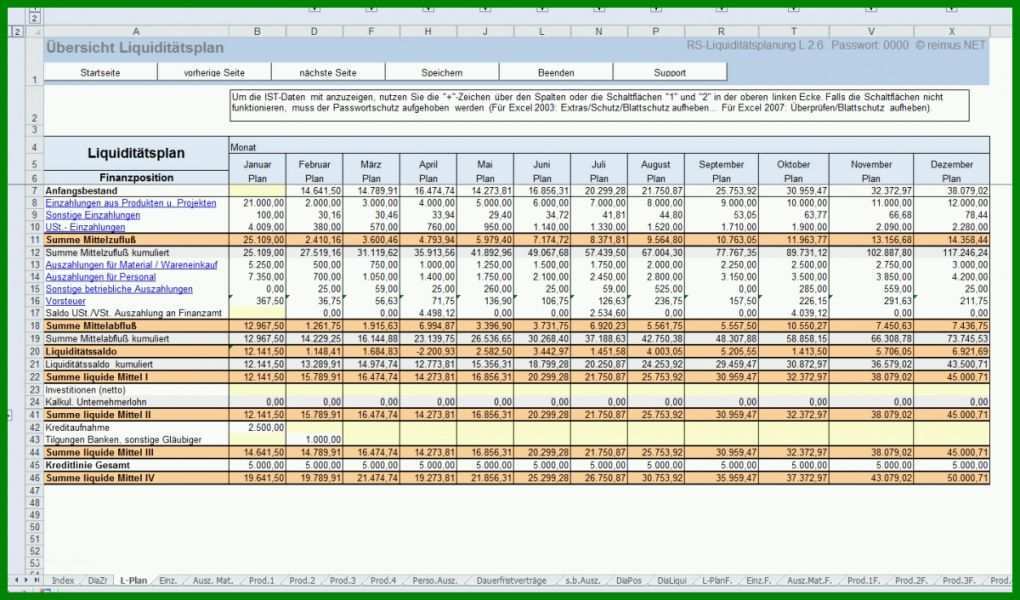Select Summe liquide Mittel IV Dezember 50.000,71
Image resolution: width=1020 pixels, height=600 pixels.
[x=952, y=478]
